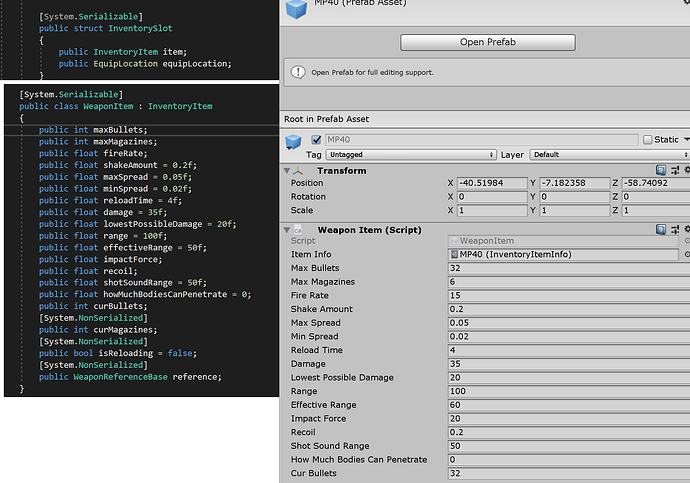This screenshot has height=483, width=690.
Task: Open help reference icon for Transform
Action: click(x=661, y=171)
